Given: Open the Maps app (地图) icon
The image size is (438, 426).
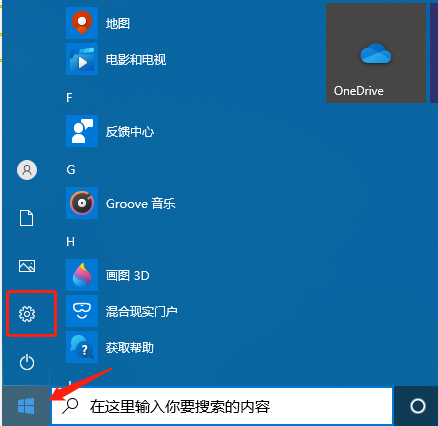Looking at the screenshot, I should point(82,23).
